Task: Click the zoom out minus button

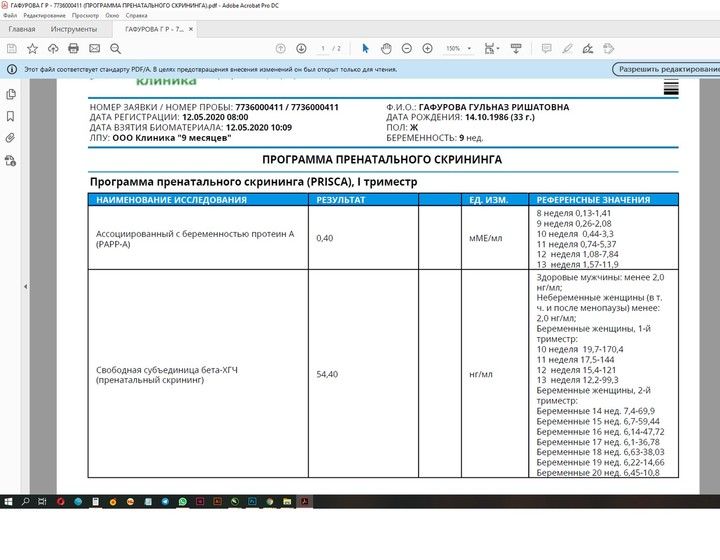Action: click(408, 48)
